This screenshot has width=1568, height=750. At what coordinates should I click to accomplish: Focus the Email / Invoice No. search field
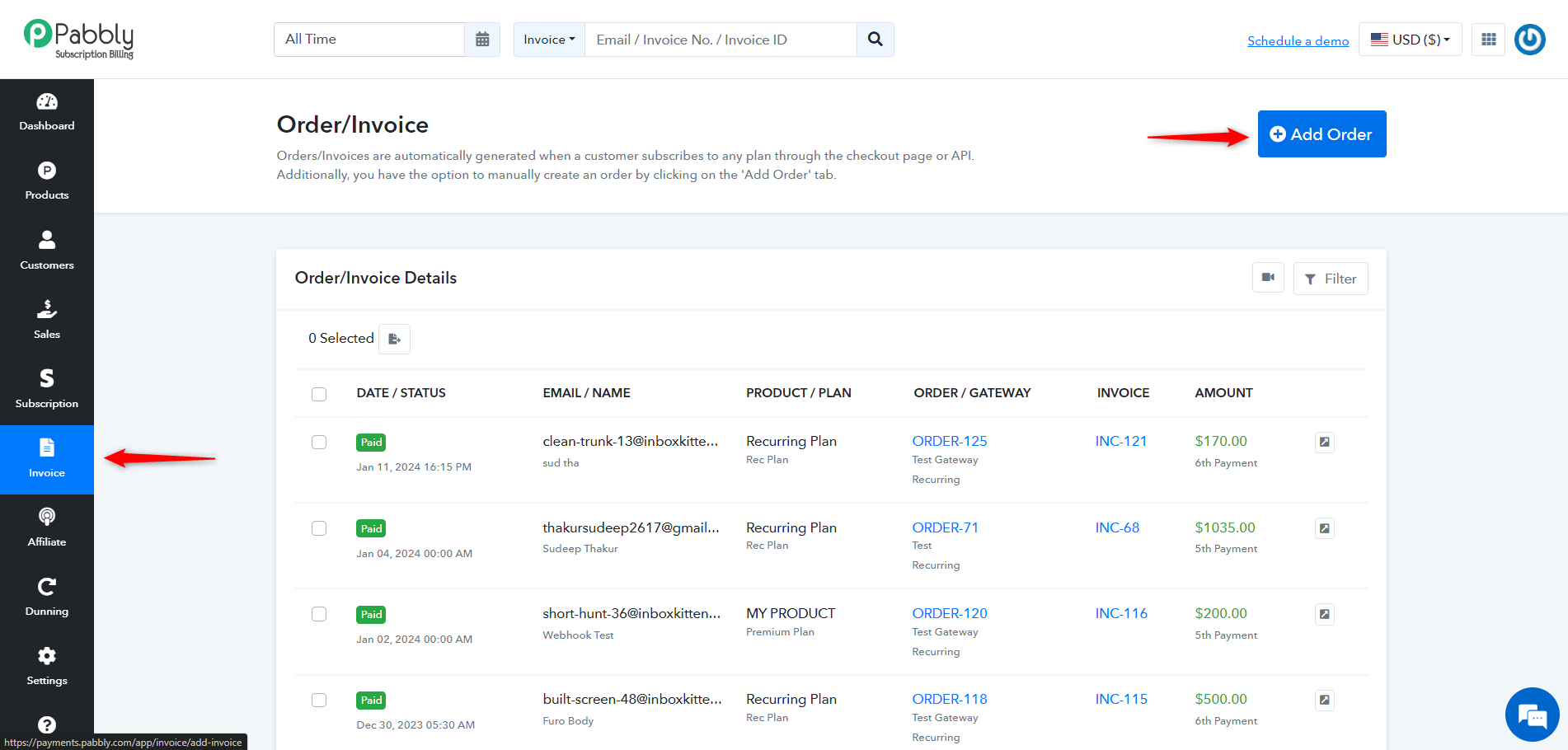tap(721, 40)
